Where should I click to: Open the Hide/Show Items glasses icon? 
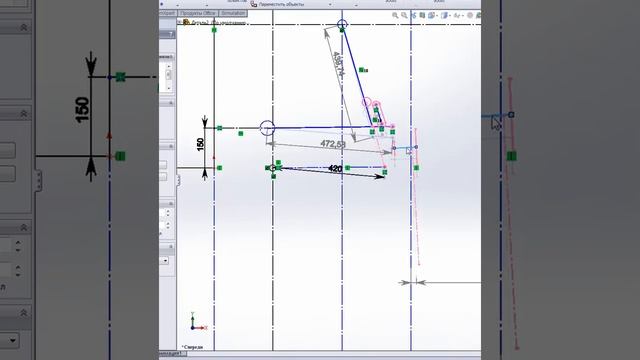[458, 15]
